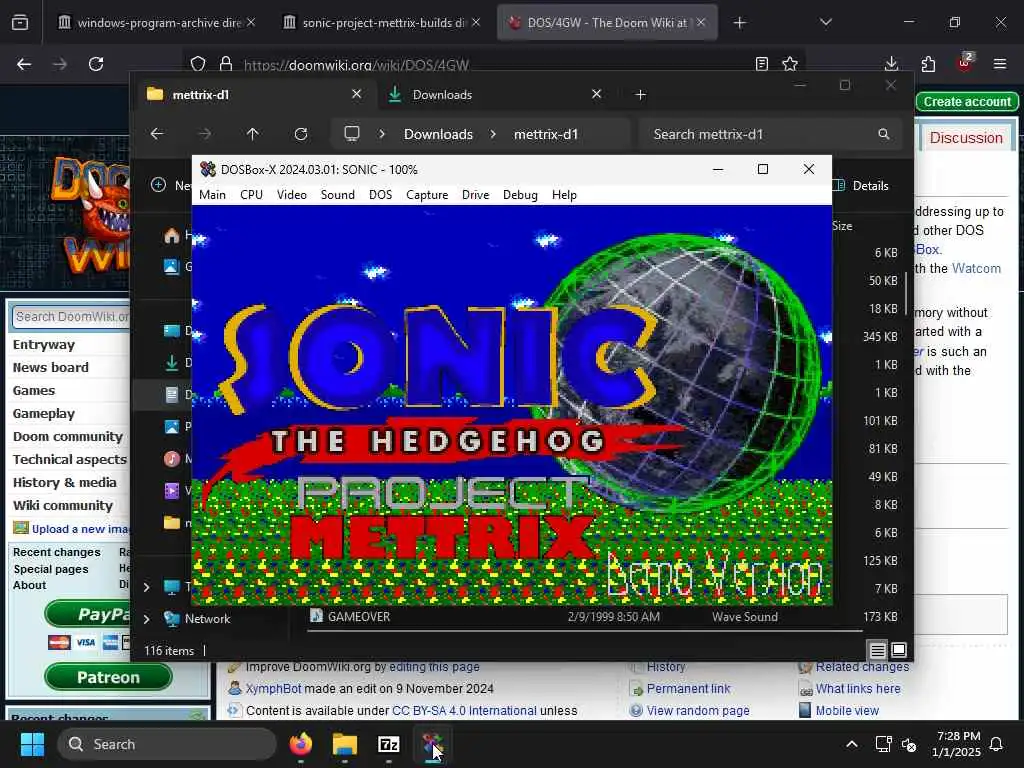Click the Firefox site lock icon
Viewport: 1024px width, 768px height.
[x=226, y=64]
